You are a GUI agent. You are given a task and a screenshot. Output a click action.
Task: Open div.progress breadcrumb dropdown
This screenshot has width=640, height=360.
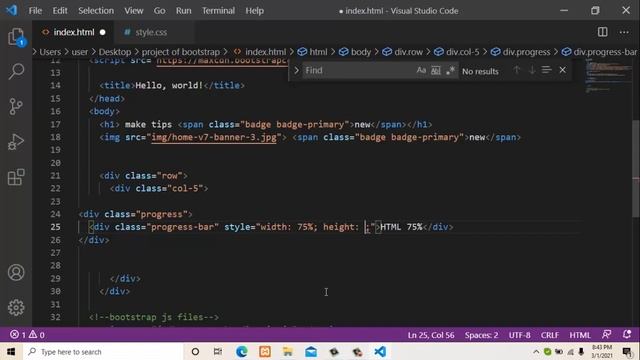click(526, 52)
